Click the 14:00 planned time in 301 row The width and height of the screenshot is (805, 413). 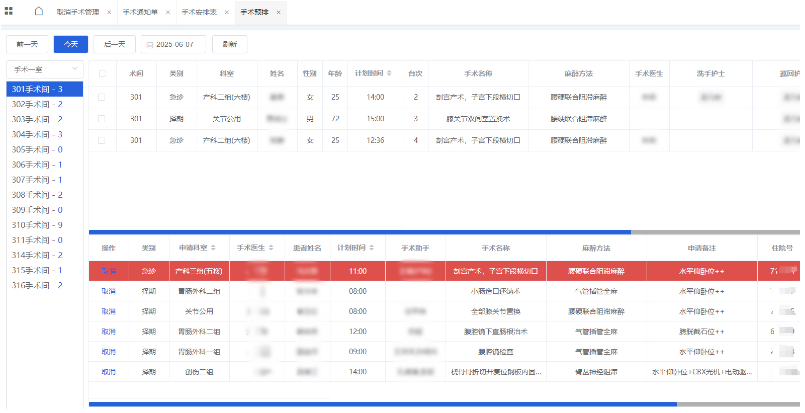coord(375,97)
